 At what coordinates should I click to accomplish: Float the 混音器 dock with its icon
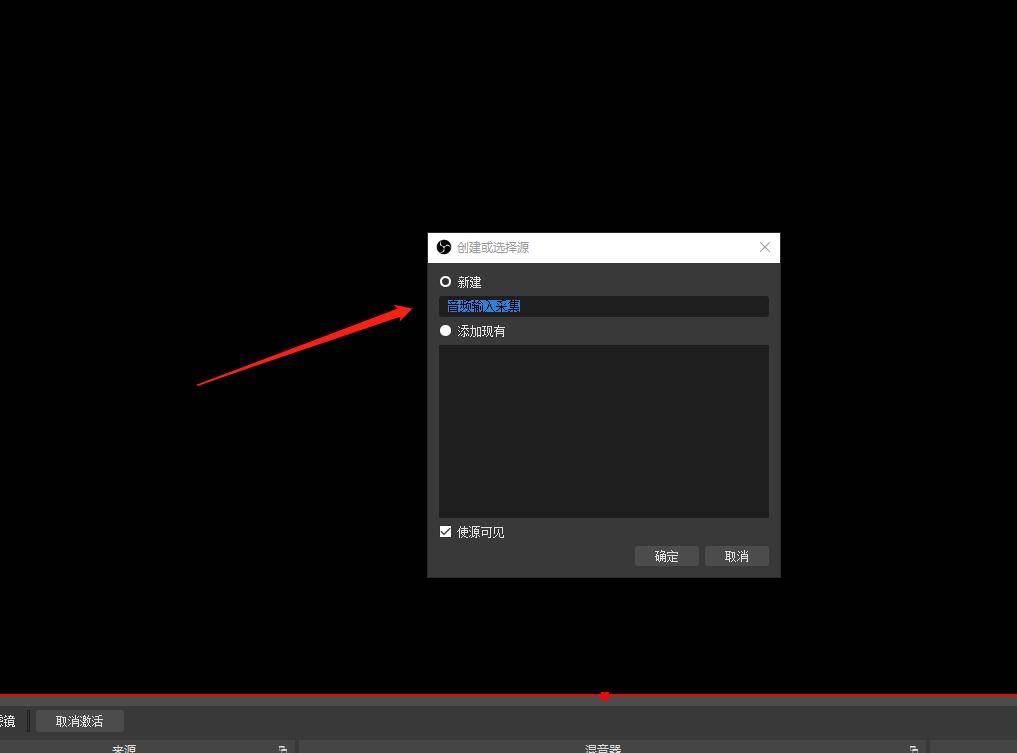913,748
